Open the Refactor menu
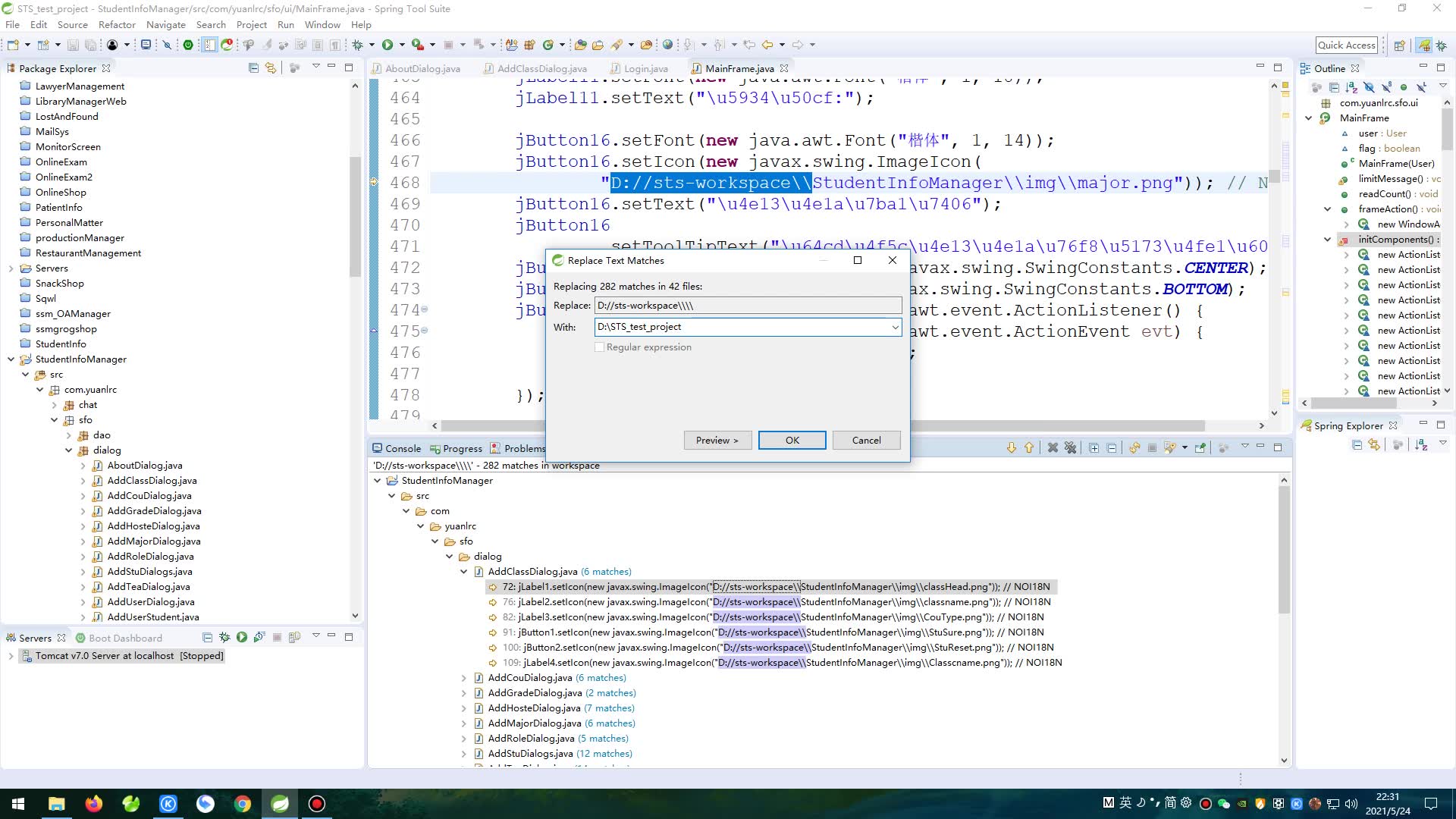This screenshot has width=1456, height=819. tap(117, 24)
